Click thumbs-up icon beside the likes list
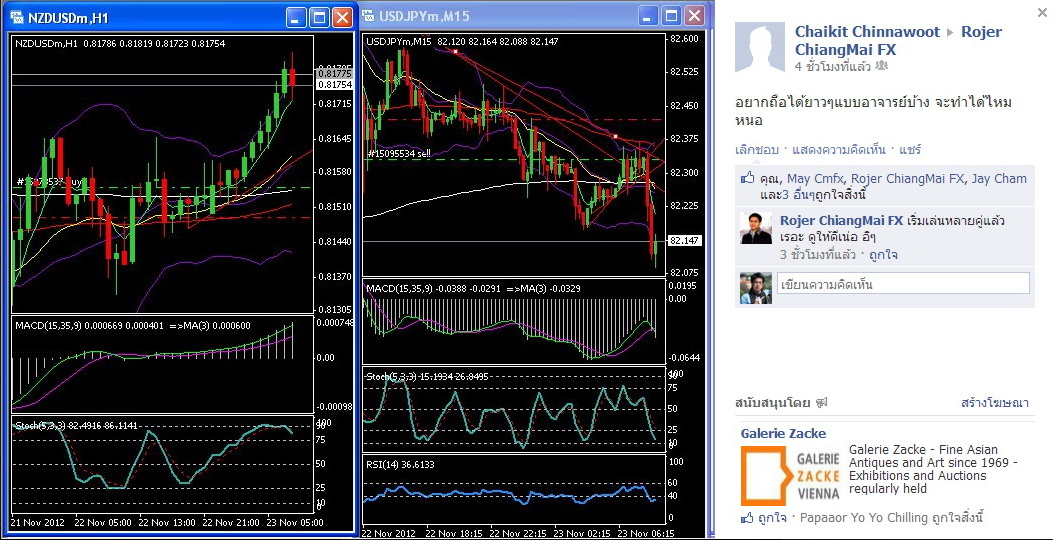Screen dimensions: 1053x540 (747, 179)
